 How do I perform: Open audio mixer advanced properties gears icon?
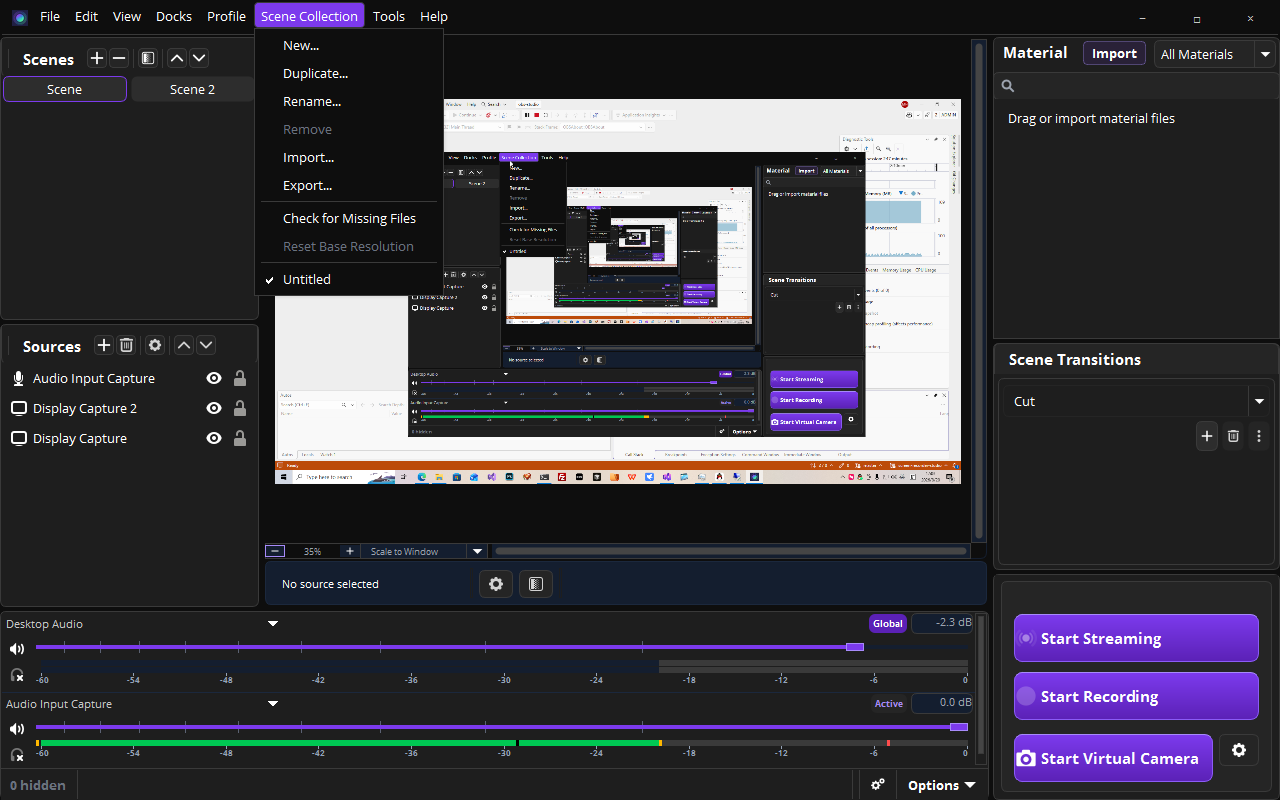pyautogui.click(x=877, y=785)
